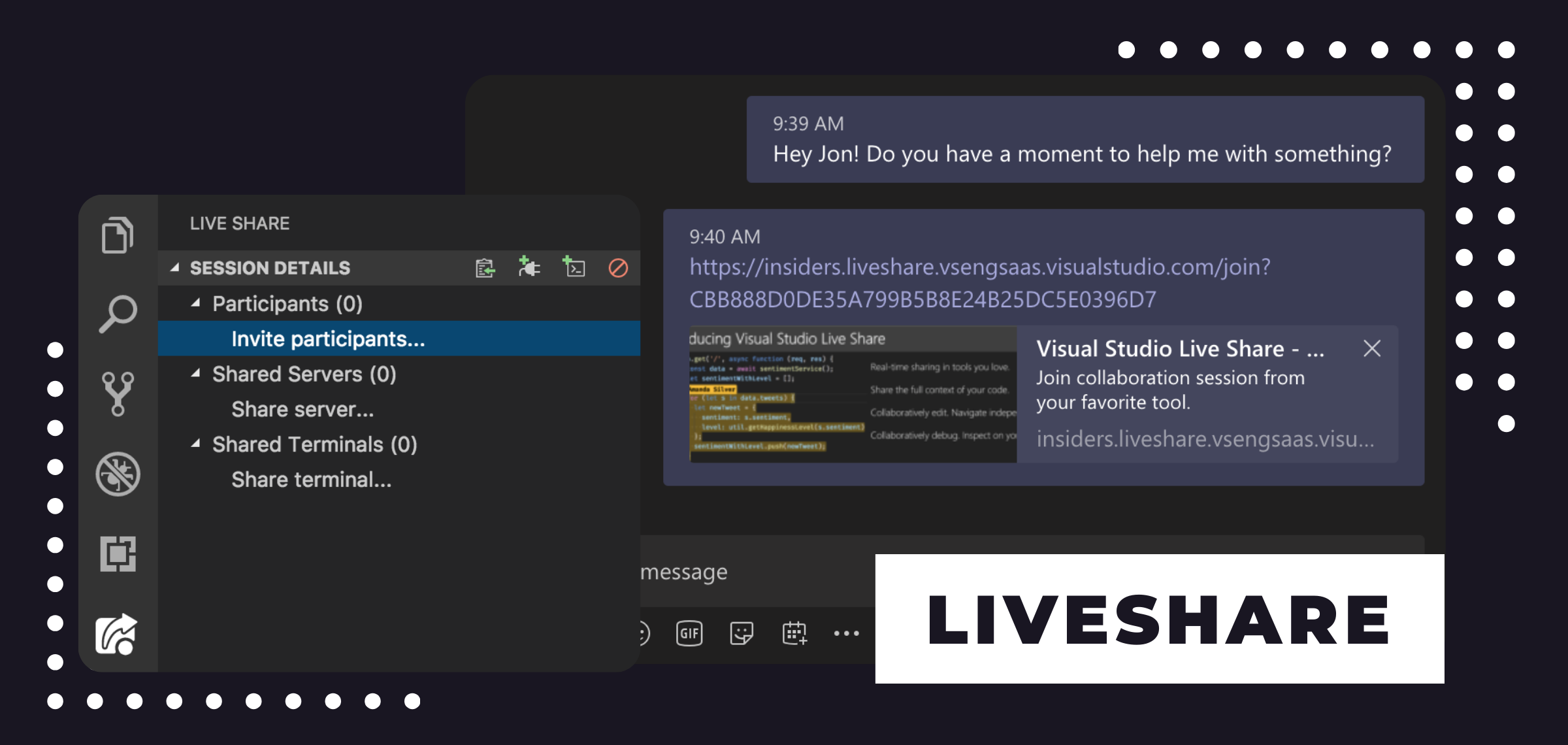The width and height of the screenshot is (1568, 745).
Task: Click the share server plug icon in Session Details
Action: pyautogui.click(x=529, y=267)
